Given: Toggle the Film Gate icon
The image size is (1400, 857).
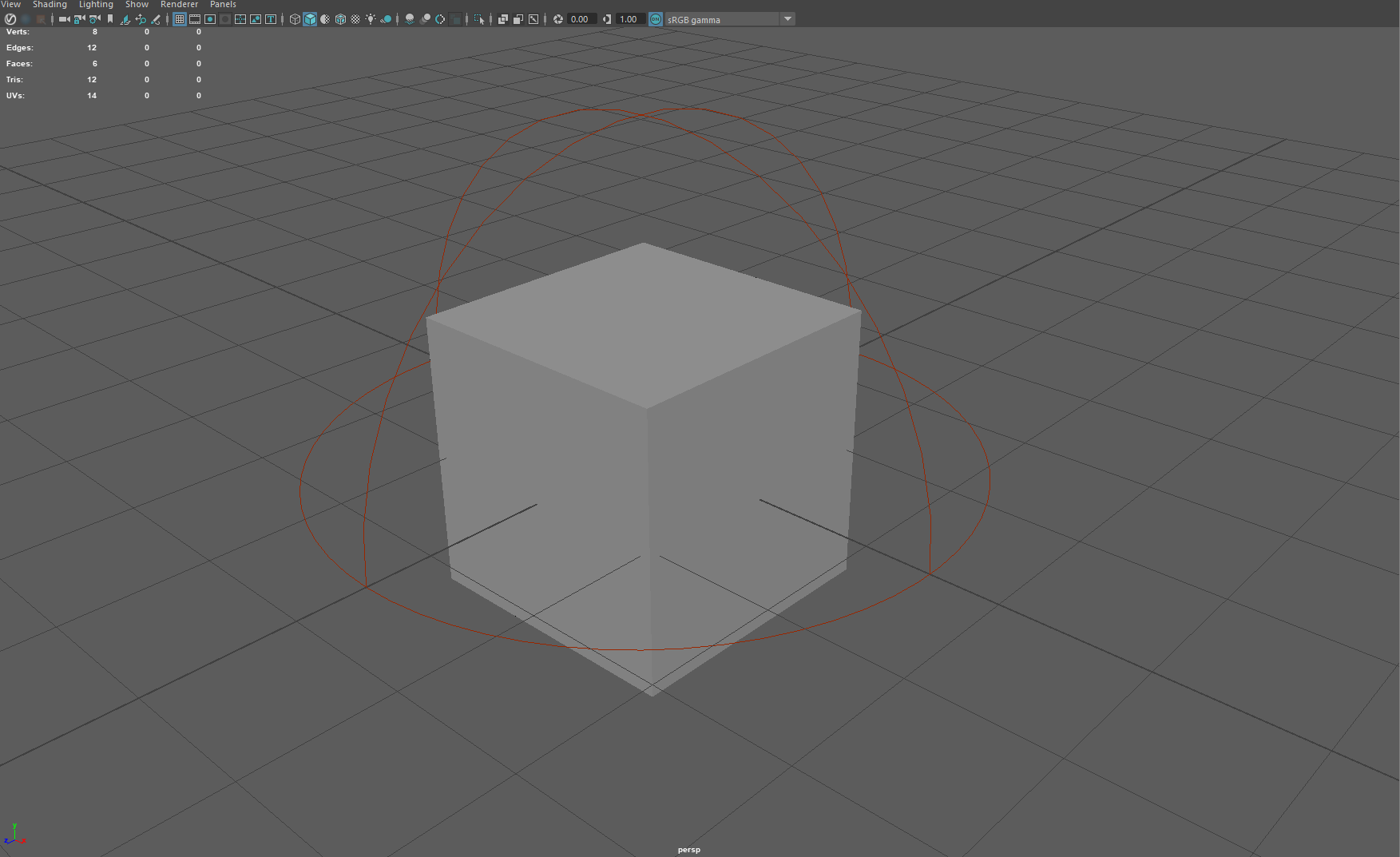Looking at the screenshot, I should coord(195,19).
